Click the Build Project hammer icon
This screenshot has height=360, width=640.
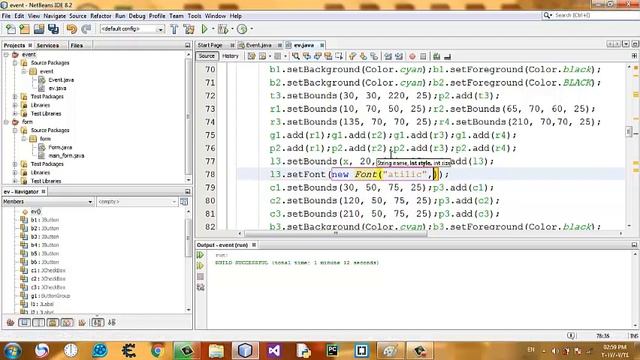point(174,29)
